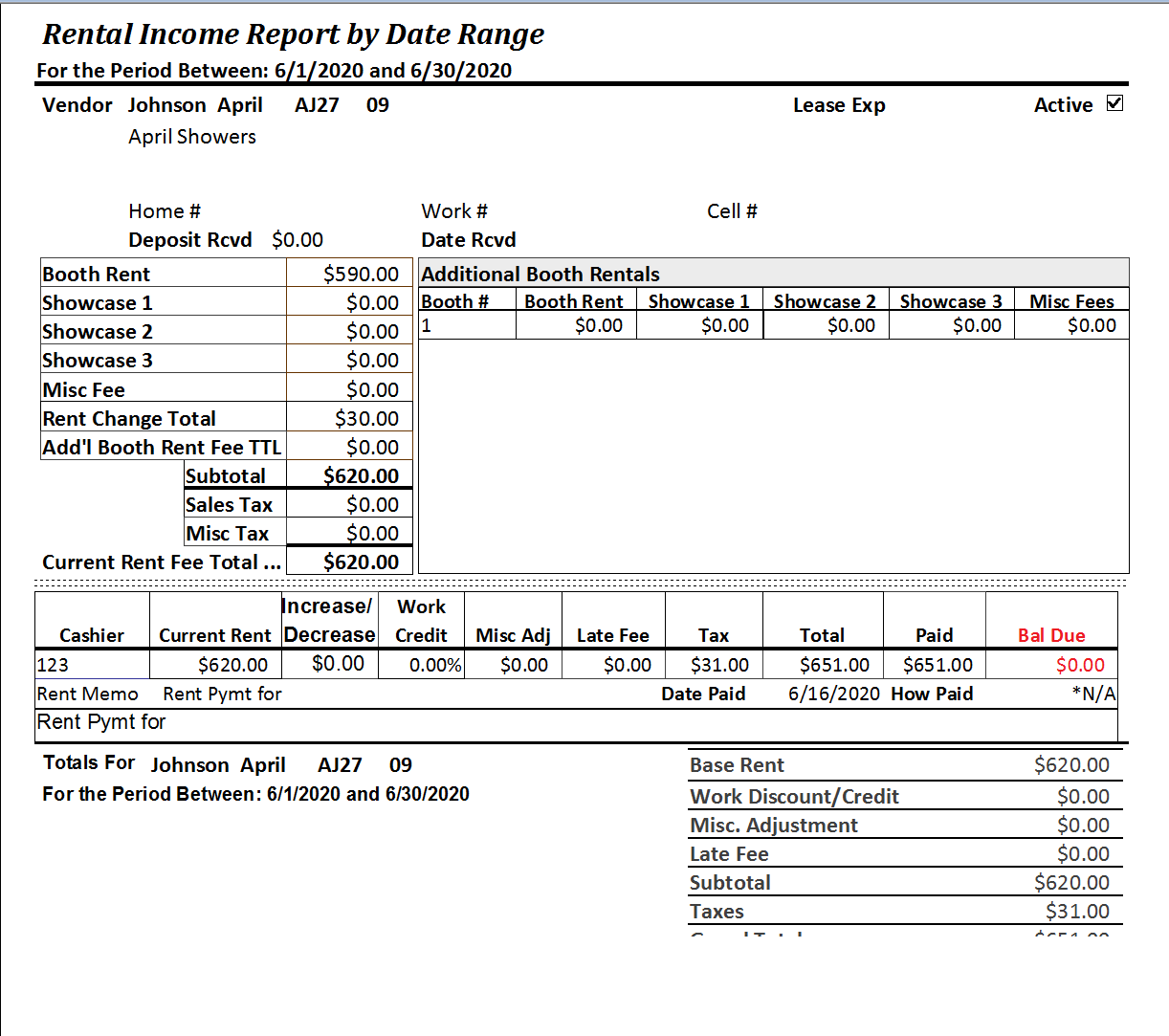The image size is (1169, 1036).
Task: Click the Paid value $651.00
Action: point(937,665)
